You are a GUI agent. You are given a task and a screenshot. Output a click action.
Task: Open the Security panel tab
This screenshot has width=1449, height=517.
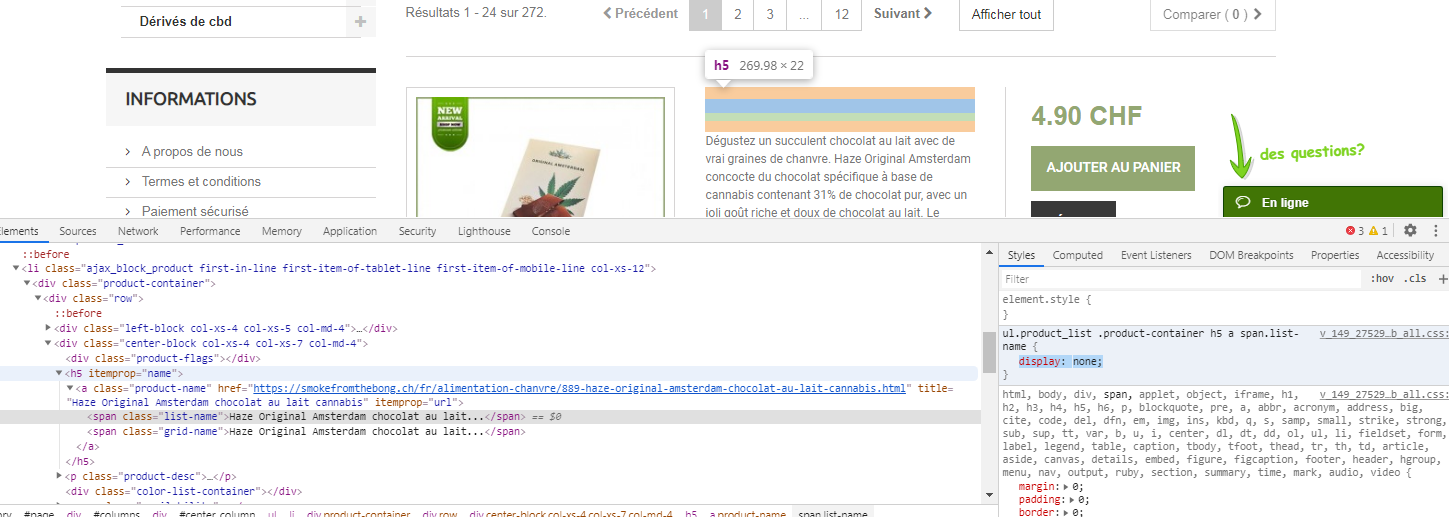click(x=417, y=231)
